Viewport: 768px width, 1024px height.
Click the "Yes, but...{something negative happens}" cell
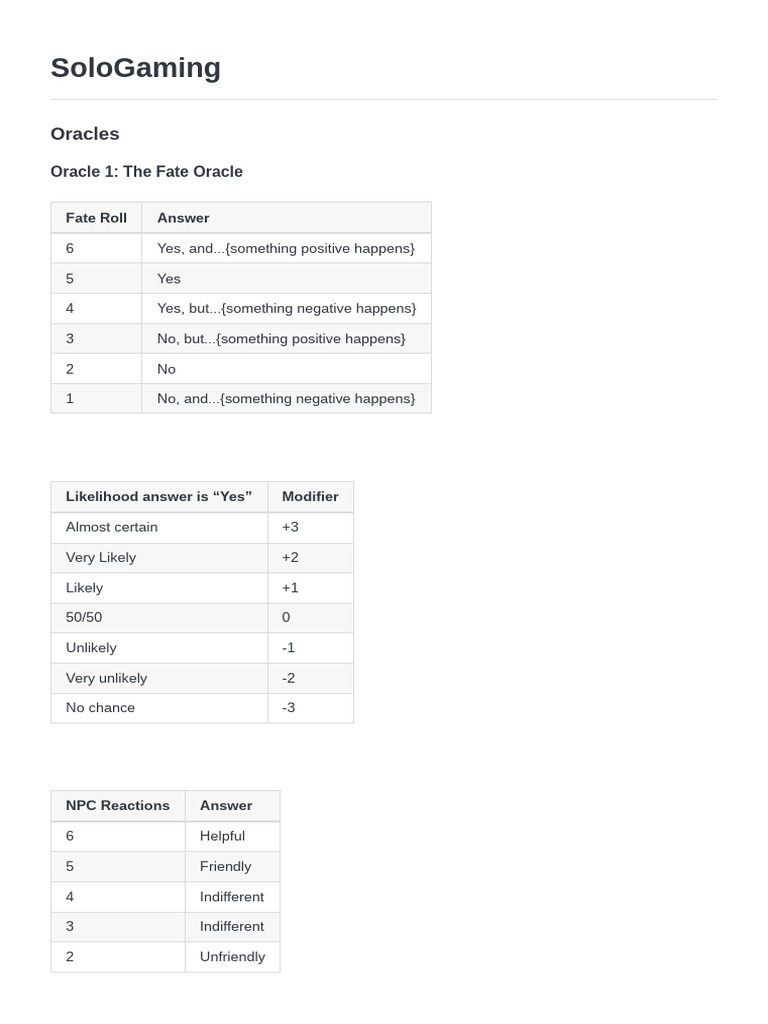point(286,308)
